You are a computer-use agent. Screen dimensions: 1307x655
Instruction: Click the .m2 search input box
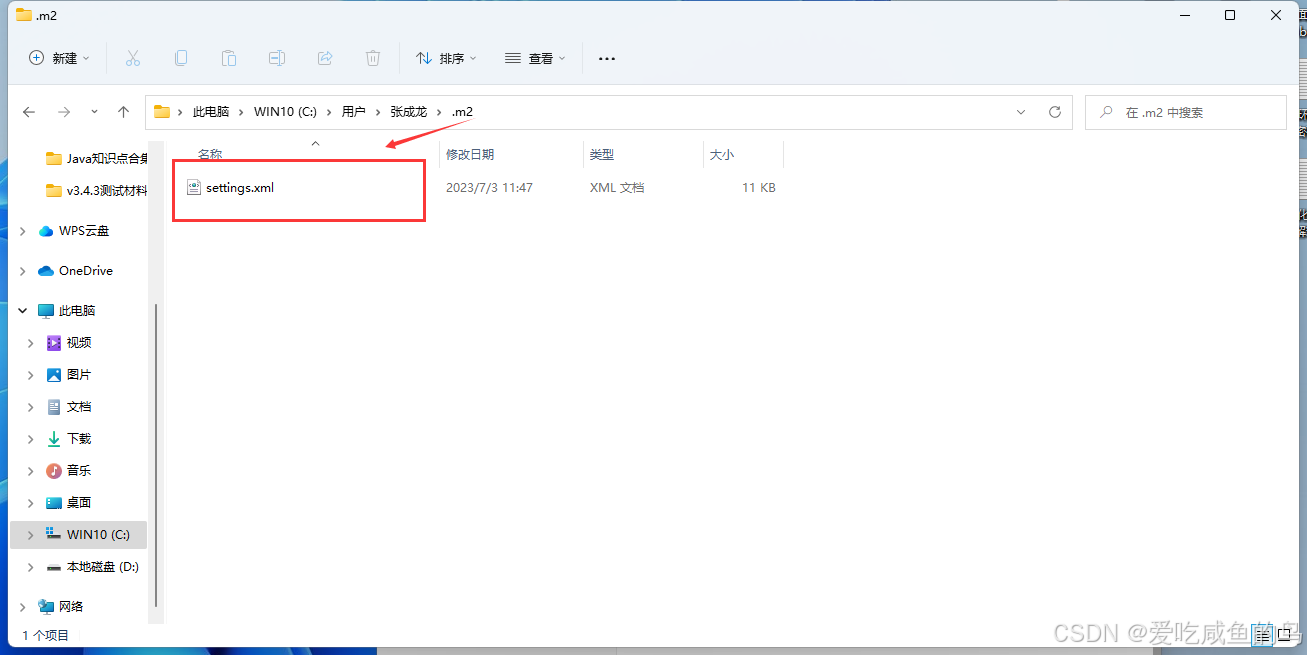[1186, 112]
